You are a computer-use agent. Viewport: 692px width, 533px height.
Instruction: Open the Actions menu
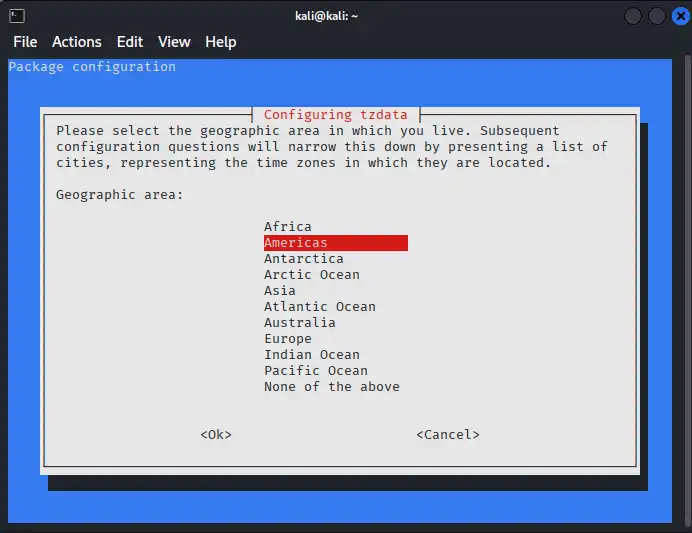coord(77,42)
